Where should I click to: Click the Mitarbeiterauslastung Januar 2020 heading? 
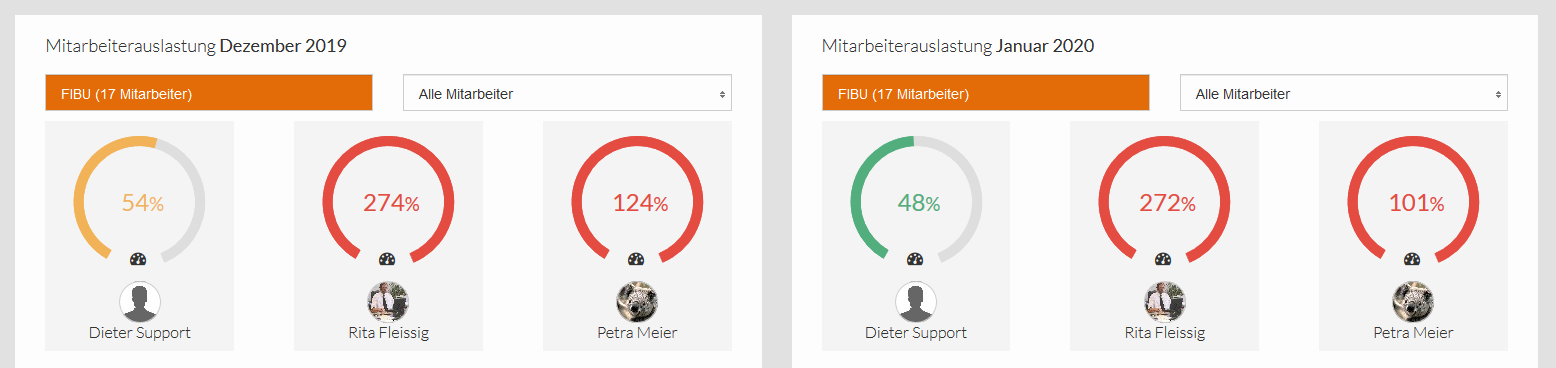(x=958, y=46)
